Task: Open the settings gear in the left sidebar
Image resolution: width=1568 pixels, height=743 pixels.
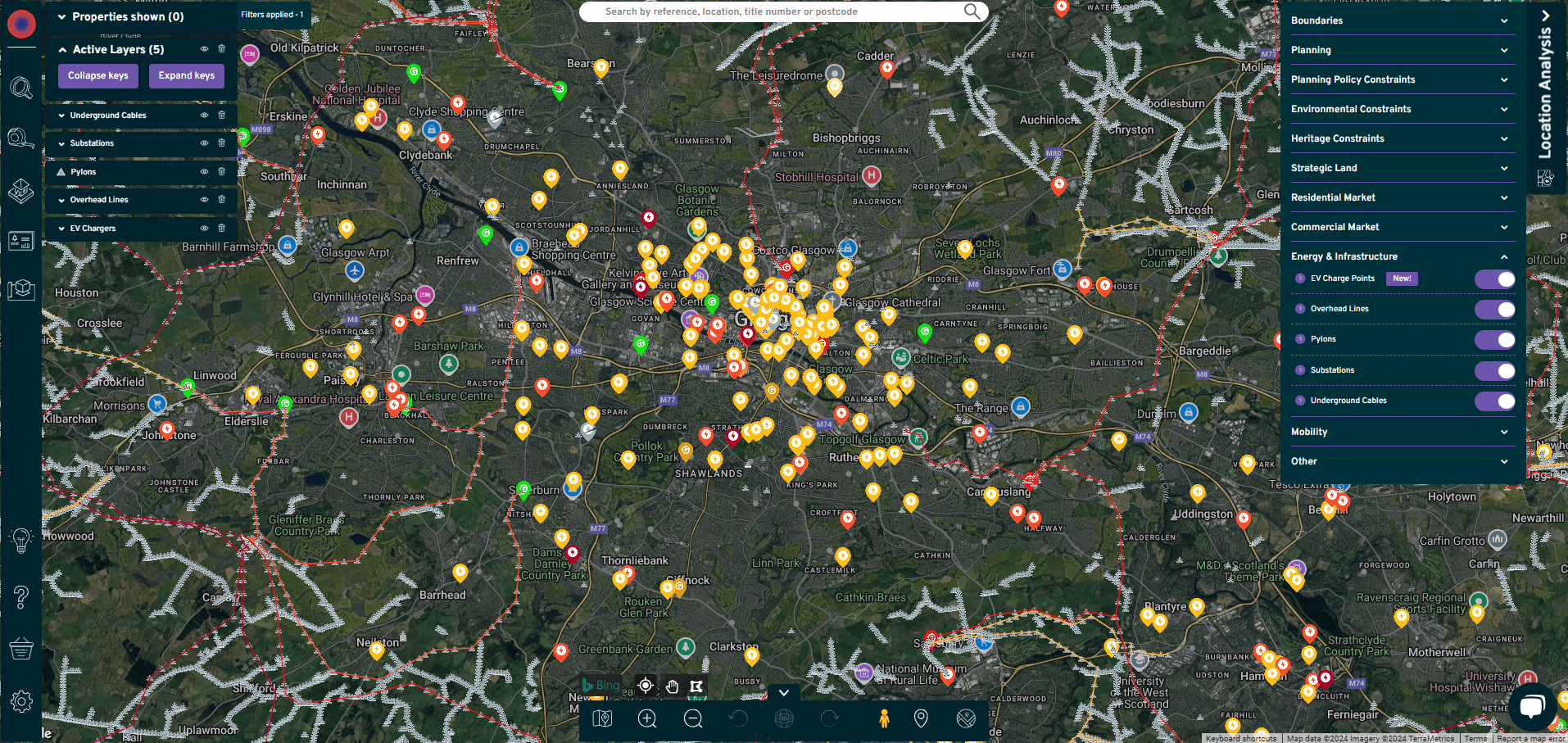Action: tap(21, 701)
